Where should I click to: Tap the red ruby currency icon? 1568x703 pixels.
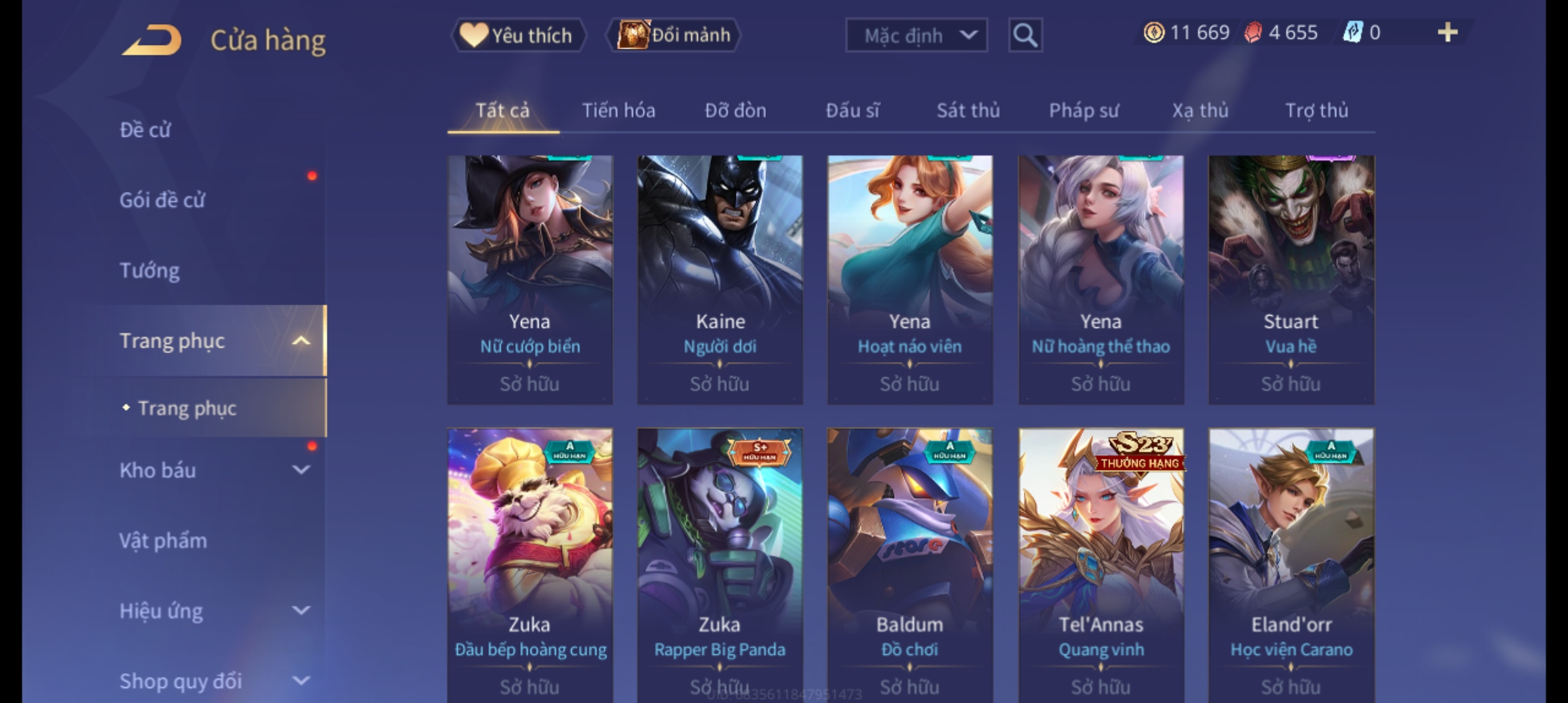pos(1252,33)
